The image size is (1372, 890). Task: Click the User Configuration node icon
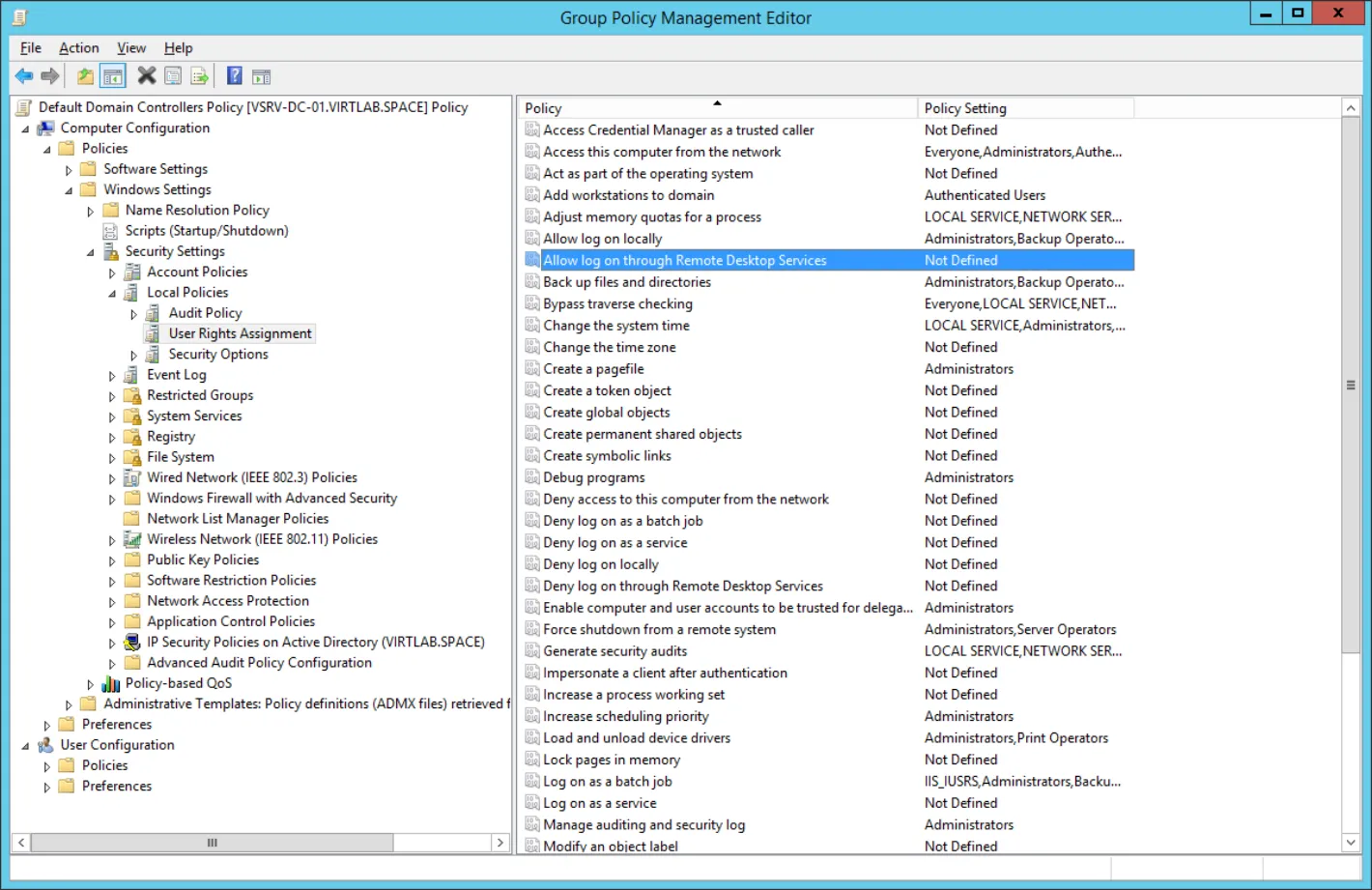(x=45, y=745)
